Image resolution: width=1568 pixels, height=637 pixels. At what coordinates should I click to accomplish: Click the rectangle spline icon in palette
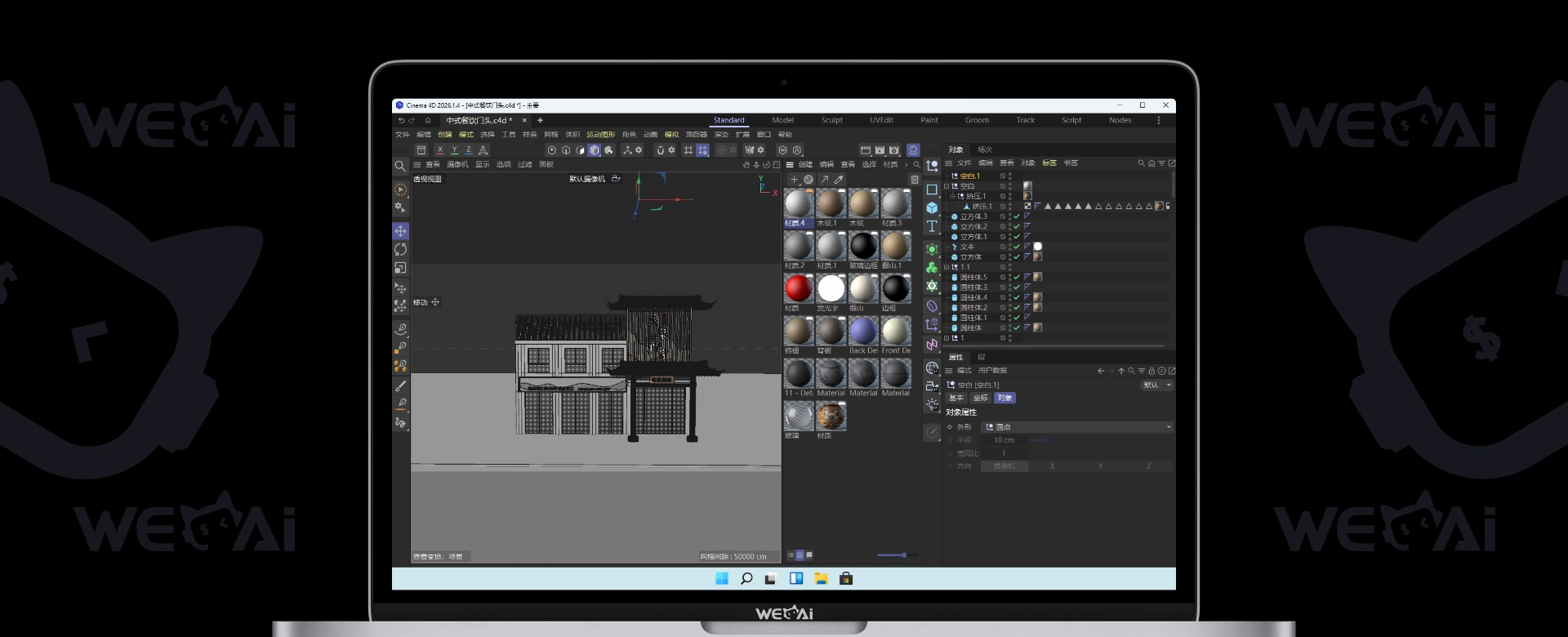[932, 189]
